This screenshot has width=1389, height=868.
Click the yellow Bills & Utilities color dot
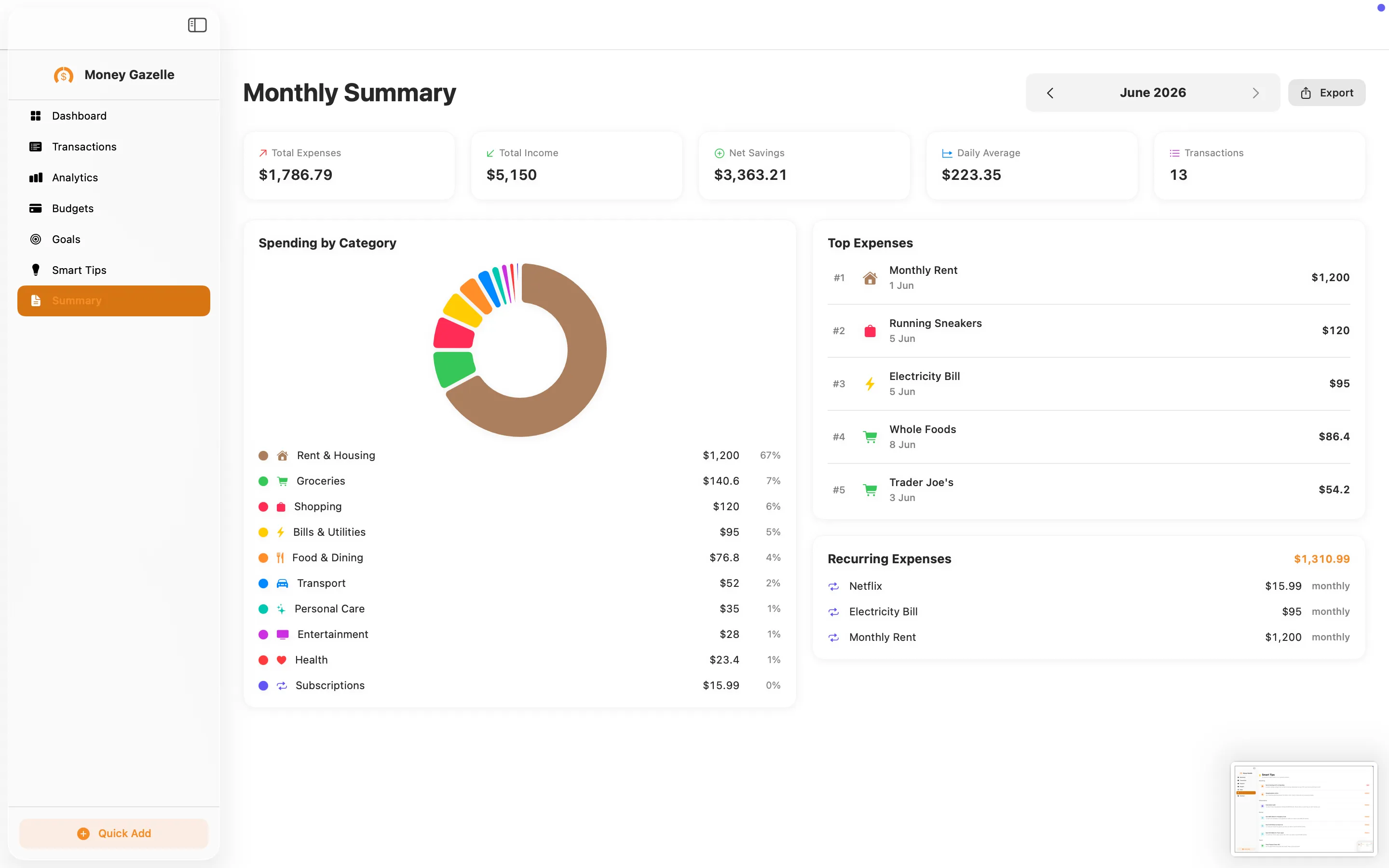[263, 532]
